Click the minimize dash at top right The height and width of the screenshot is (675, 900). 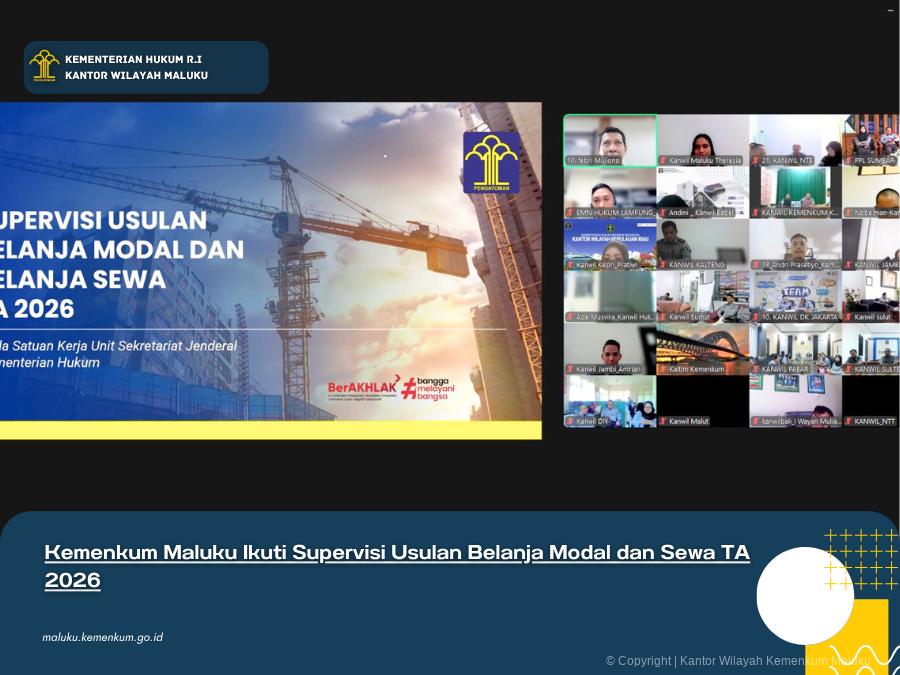pyautogui.click(x=890, y=11)
